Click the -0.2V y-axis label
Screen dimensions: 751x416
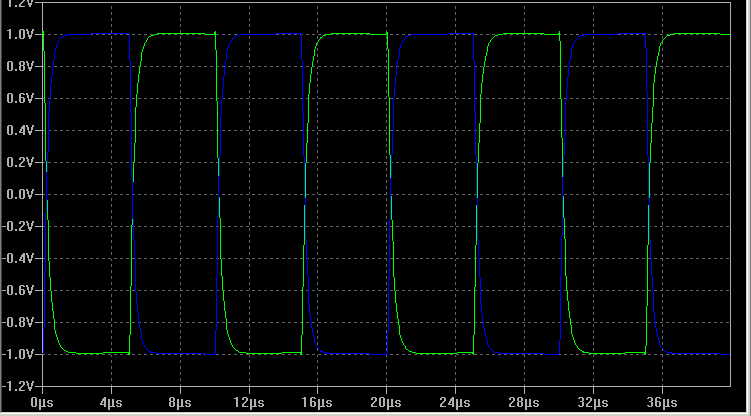[x=18, y=226]
